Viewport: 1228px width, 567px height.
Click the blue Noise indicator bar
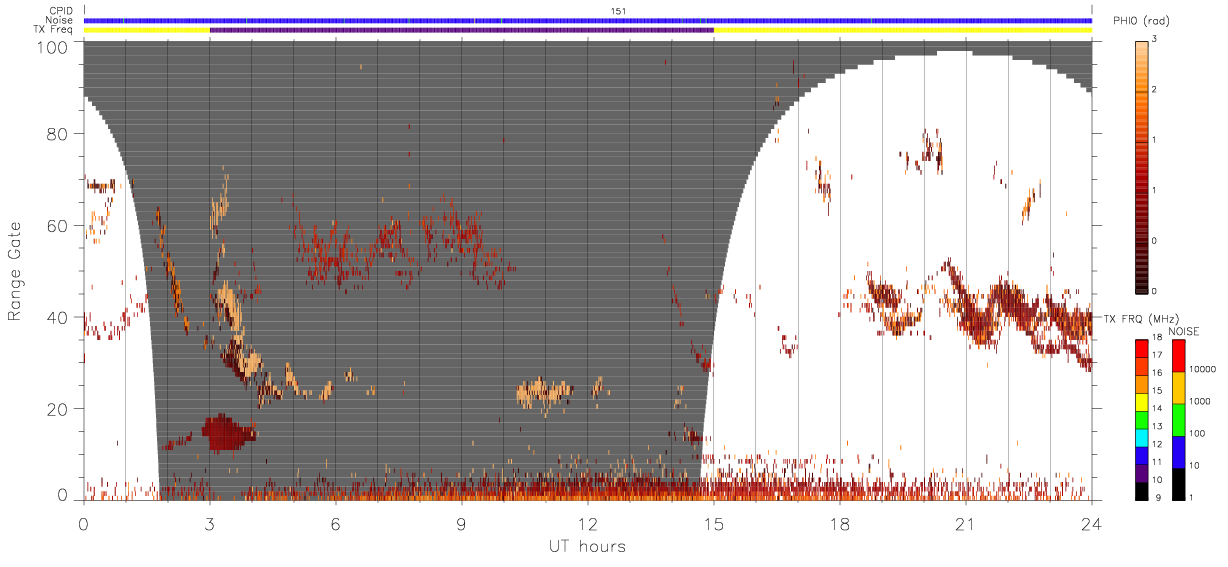[x=588, y=20]
